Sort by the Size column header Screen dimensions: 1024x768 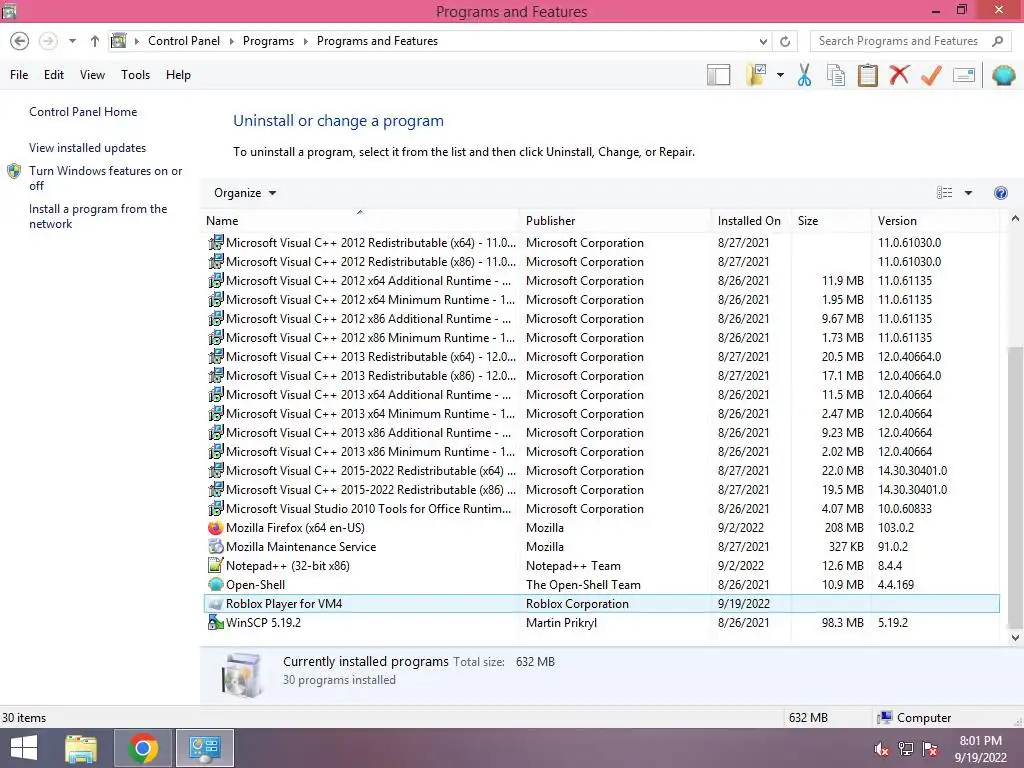[830, 221]
